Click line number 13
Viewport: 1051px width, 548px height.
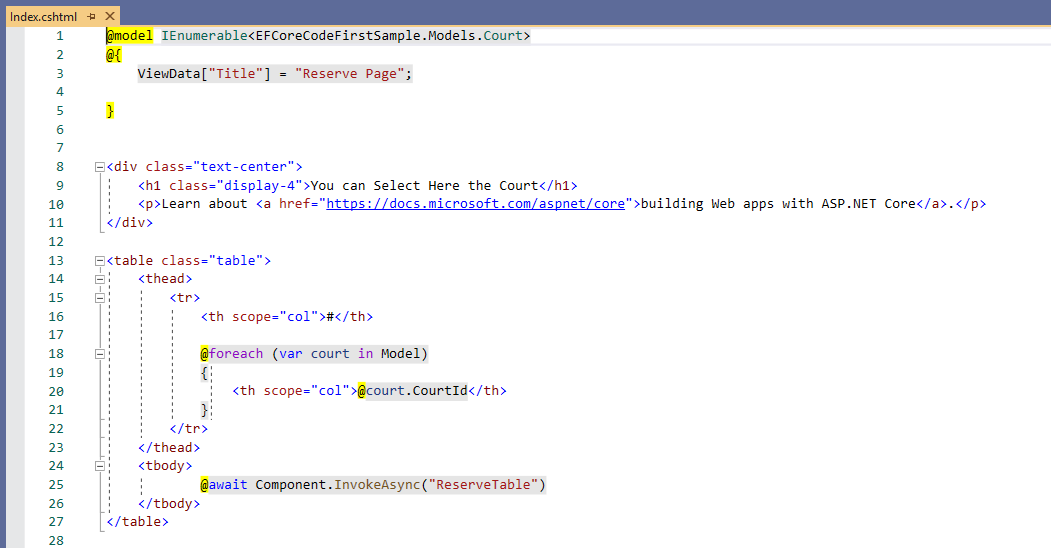pyautogui.click(x=56, y=261)
